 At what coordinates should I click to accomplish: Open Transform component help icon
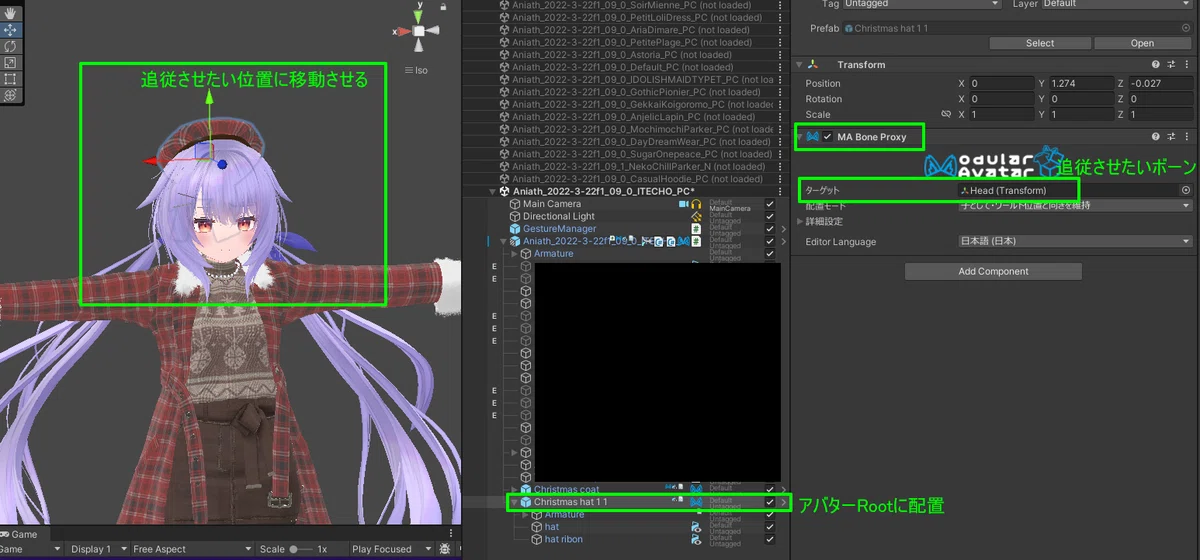pos(1156,65)
